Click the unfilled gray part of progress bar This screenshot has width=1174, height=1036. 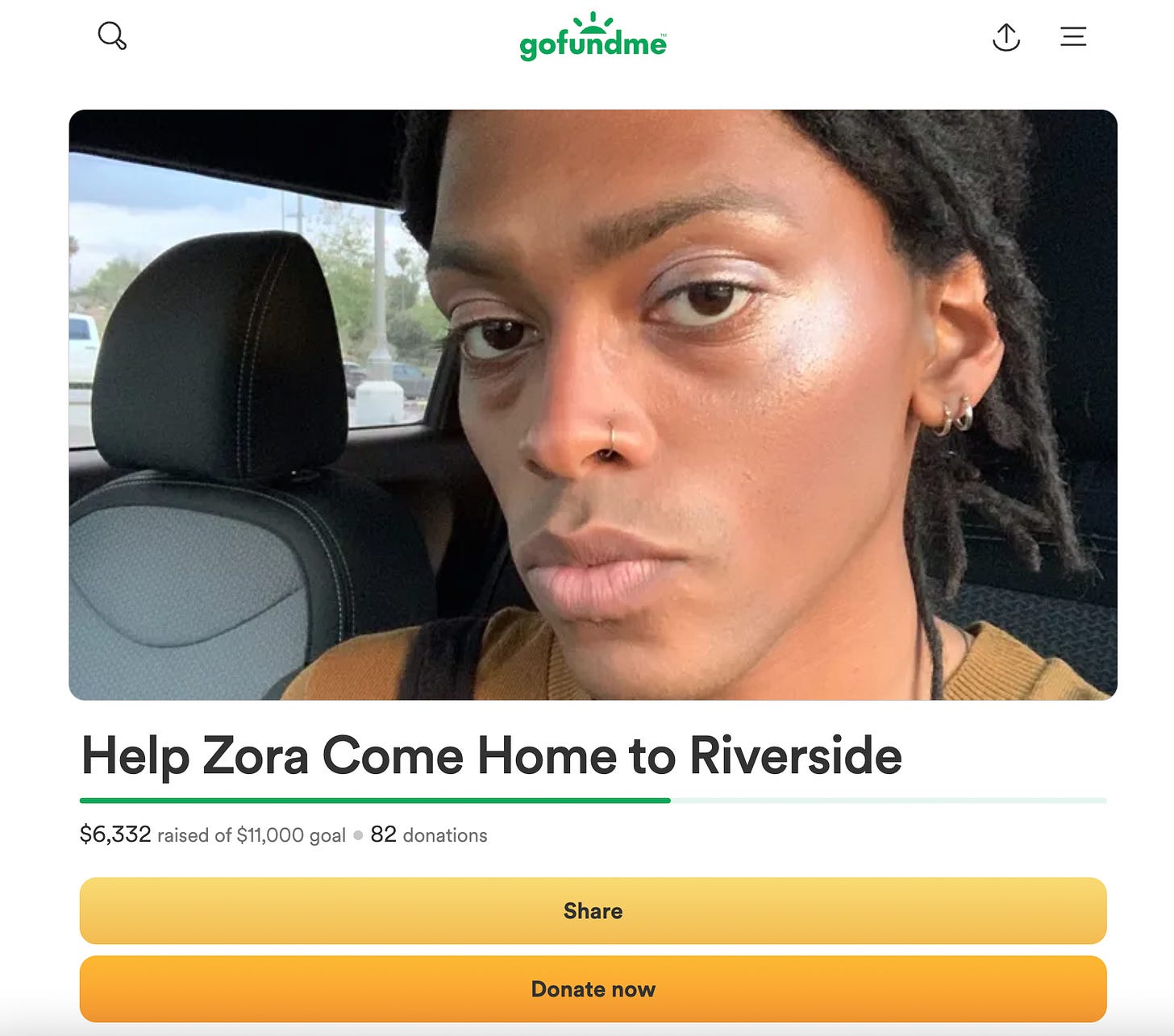889,801
